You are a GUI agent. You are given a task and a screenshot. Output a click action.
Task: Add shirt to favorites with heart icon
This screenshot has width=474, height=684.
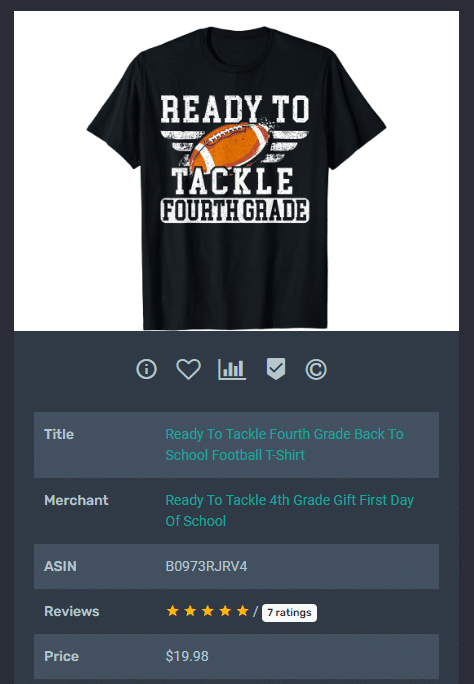tap(188, 369)
